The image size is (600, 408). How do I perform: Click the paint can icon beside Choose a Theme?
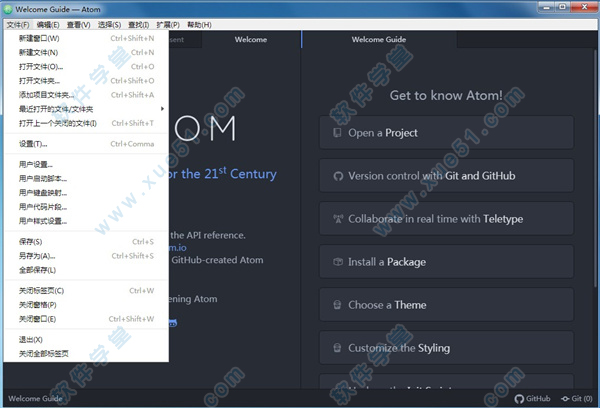(x=337, y=305)
